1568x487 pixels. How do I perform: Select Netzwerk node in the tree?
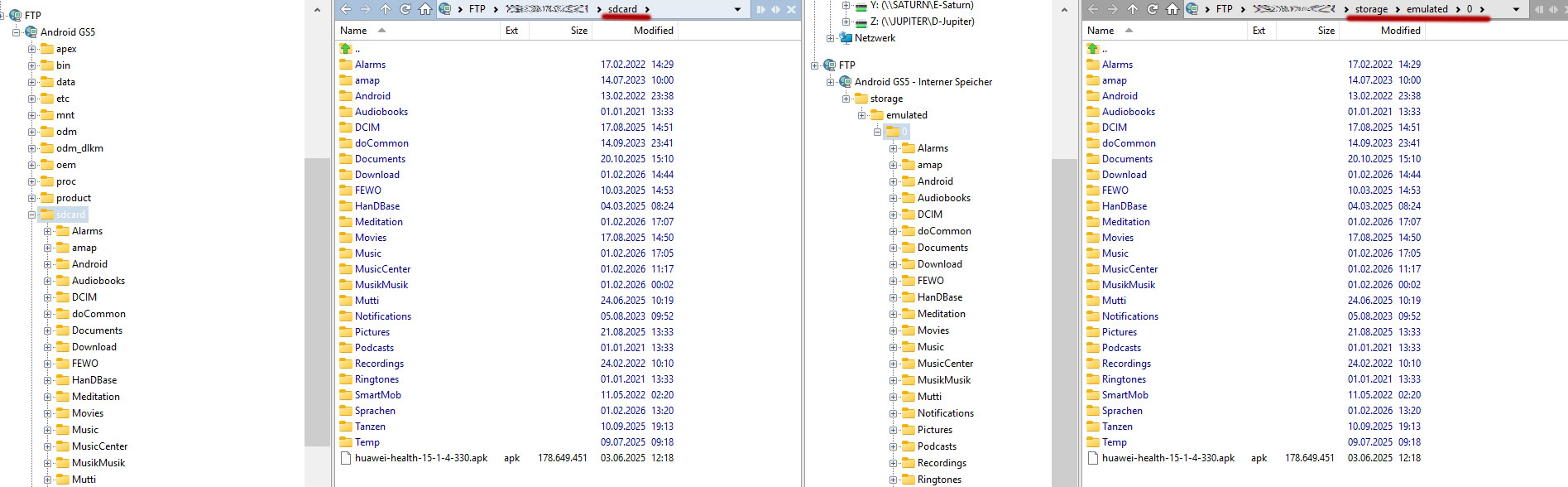tap(875, 38)
